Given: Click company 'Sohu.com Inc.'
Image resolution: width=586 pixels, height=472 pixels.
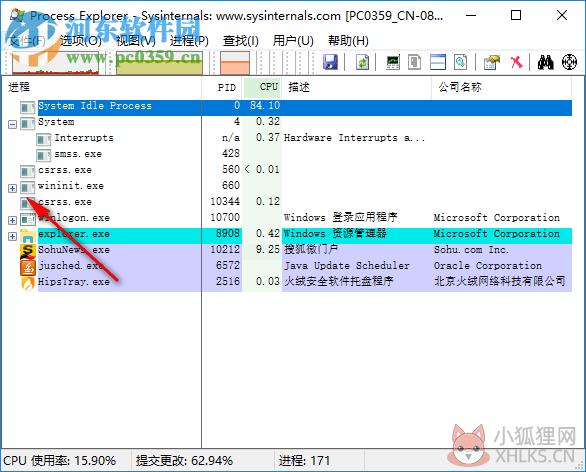Looking at the screenshot, I should click(x=471, y=250).
